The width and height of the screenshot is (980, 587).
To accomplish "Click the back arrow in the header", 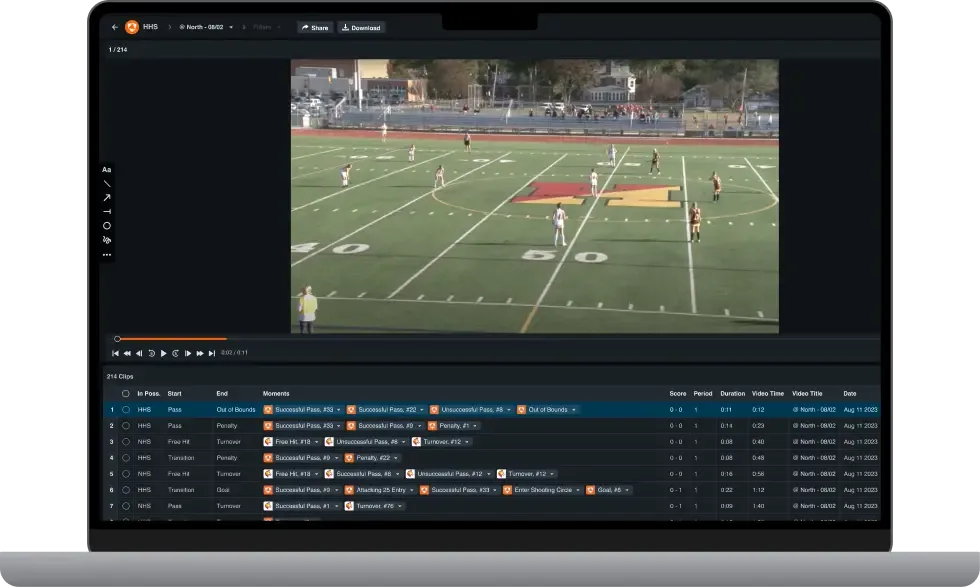I will click(x=114, y=27).
